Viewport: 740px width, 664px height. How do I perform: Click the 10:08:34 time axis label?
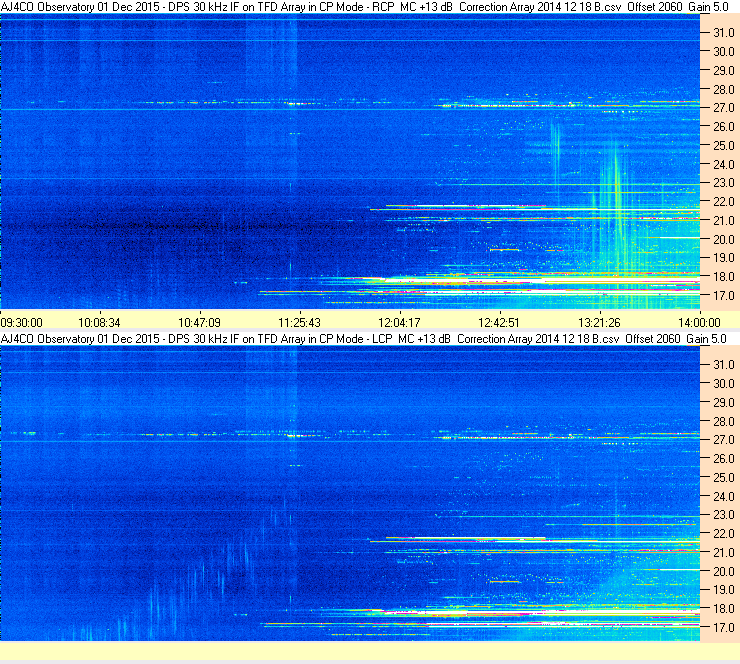(x=99, y=323)
